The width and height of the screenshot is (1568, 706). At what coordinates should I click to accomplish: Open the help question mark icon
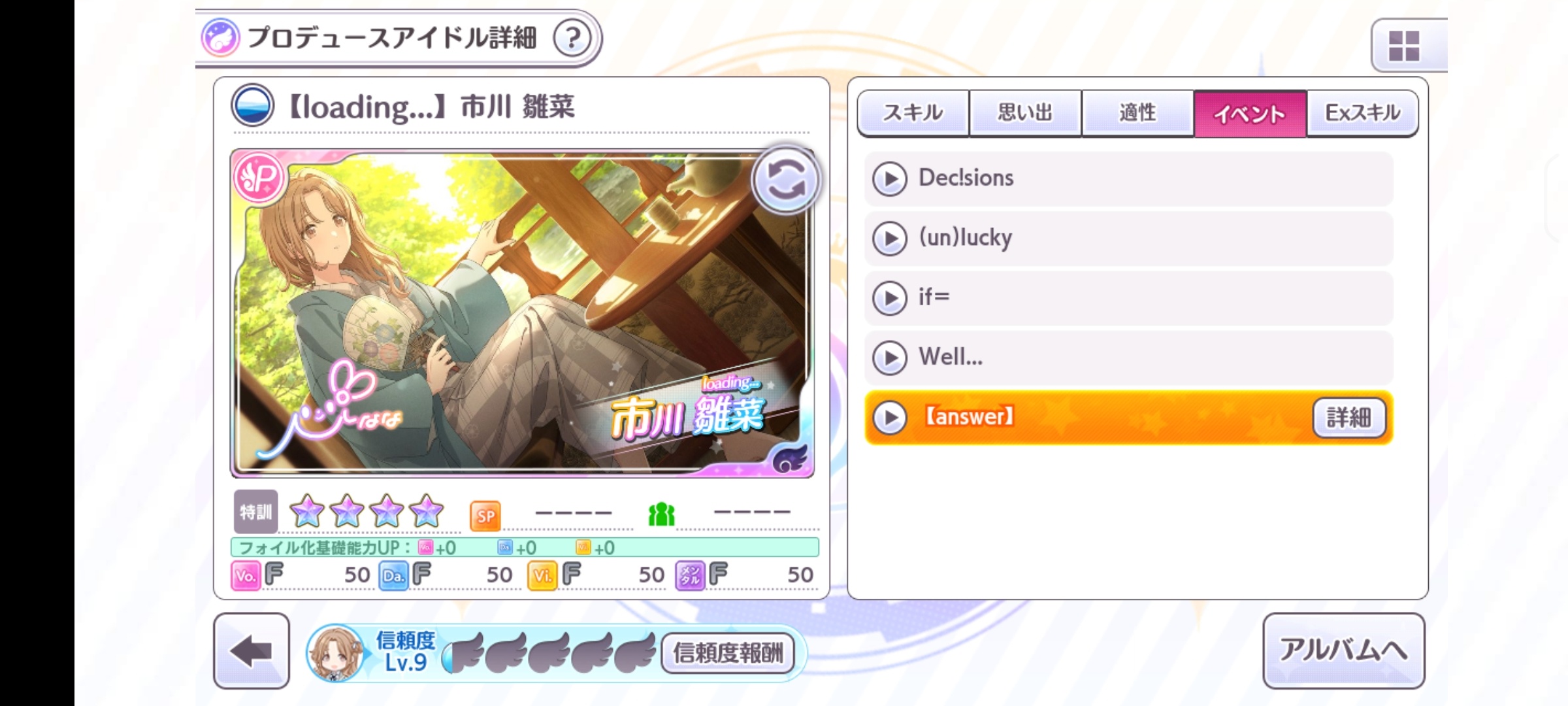[x=572, y=38]
